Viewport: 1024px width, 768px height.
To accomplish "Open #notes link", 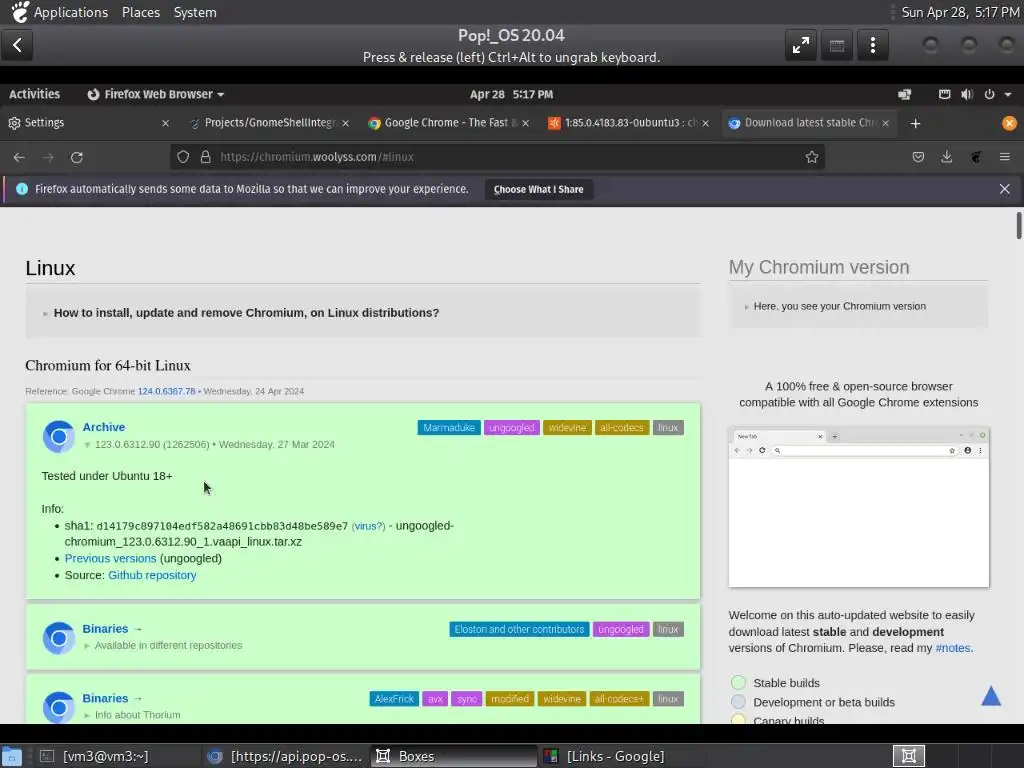I will click(x=953, y=648).
